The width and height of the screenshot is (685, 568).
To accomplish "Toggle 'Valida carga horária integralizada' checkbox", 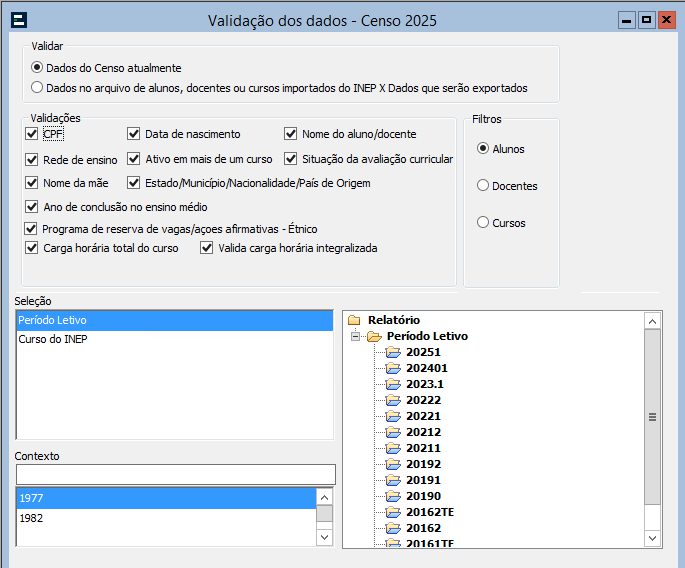I will pos(206,248).
